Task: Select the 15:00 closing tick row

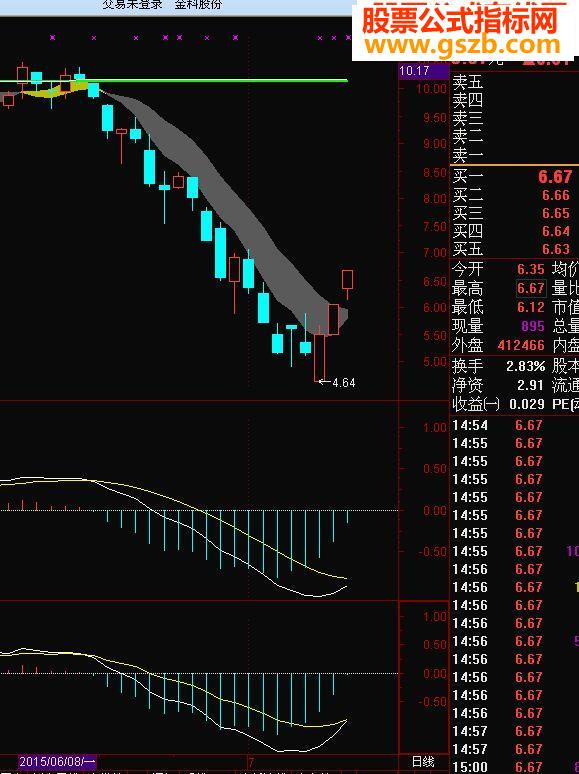Action: (514, 767)
